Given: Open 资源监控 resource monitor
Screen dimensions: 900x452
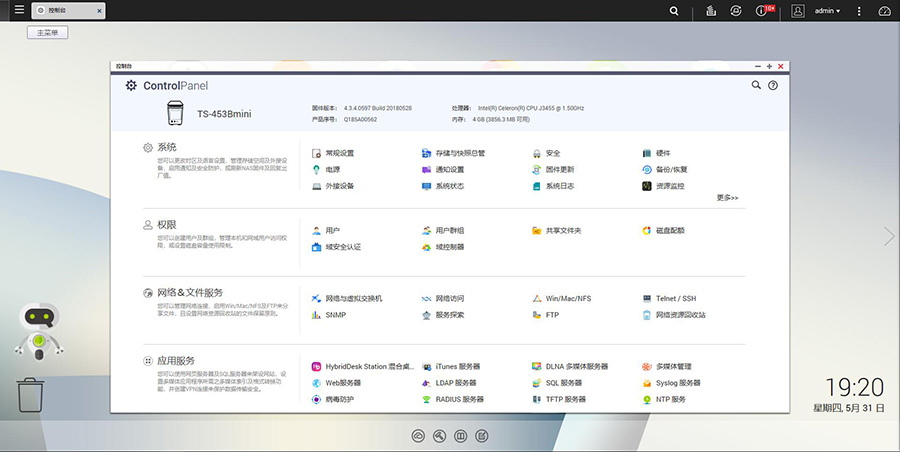Looking at the screenshot, I should point(669,186).
